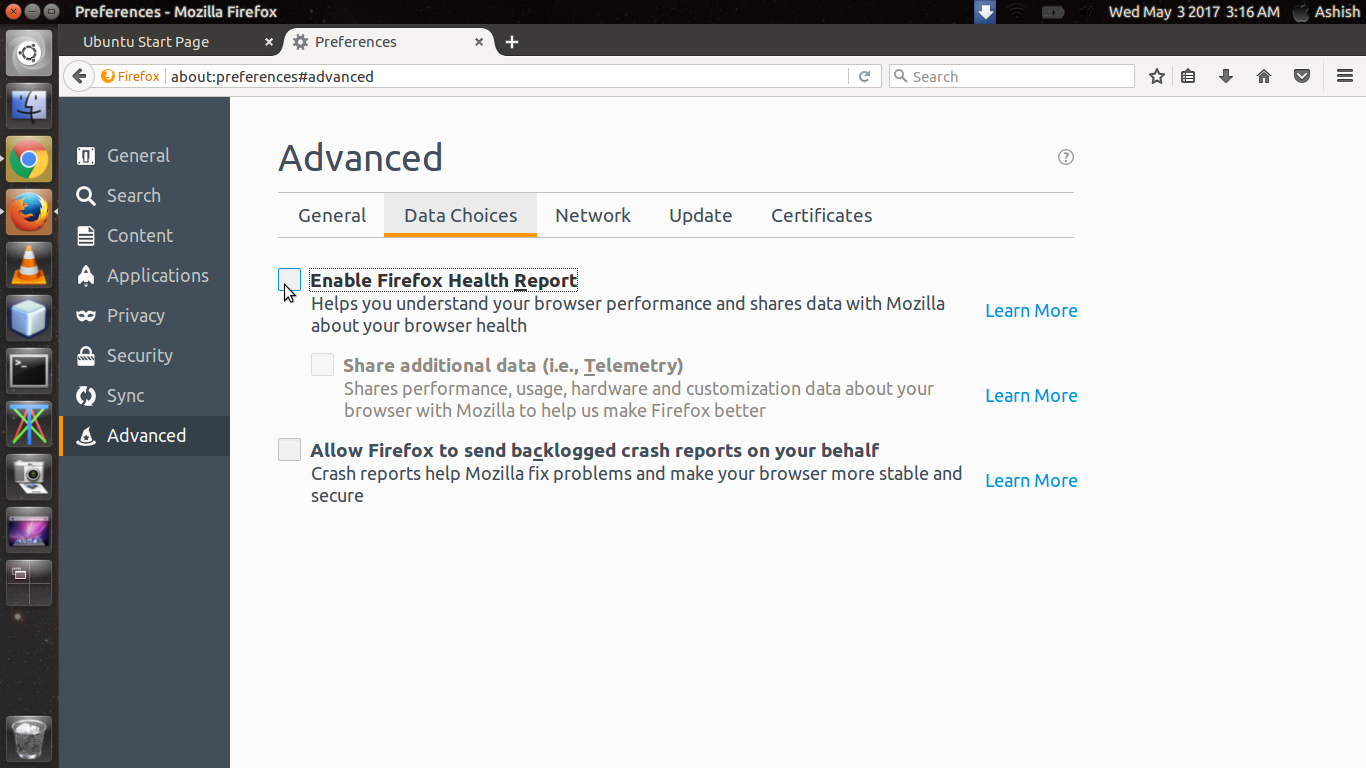Viewport: 1366px width, 768px height.
Task: Open General in preferences sidebar
Action: [144, 156]
